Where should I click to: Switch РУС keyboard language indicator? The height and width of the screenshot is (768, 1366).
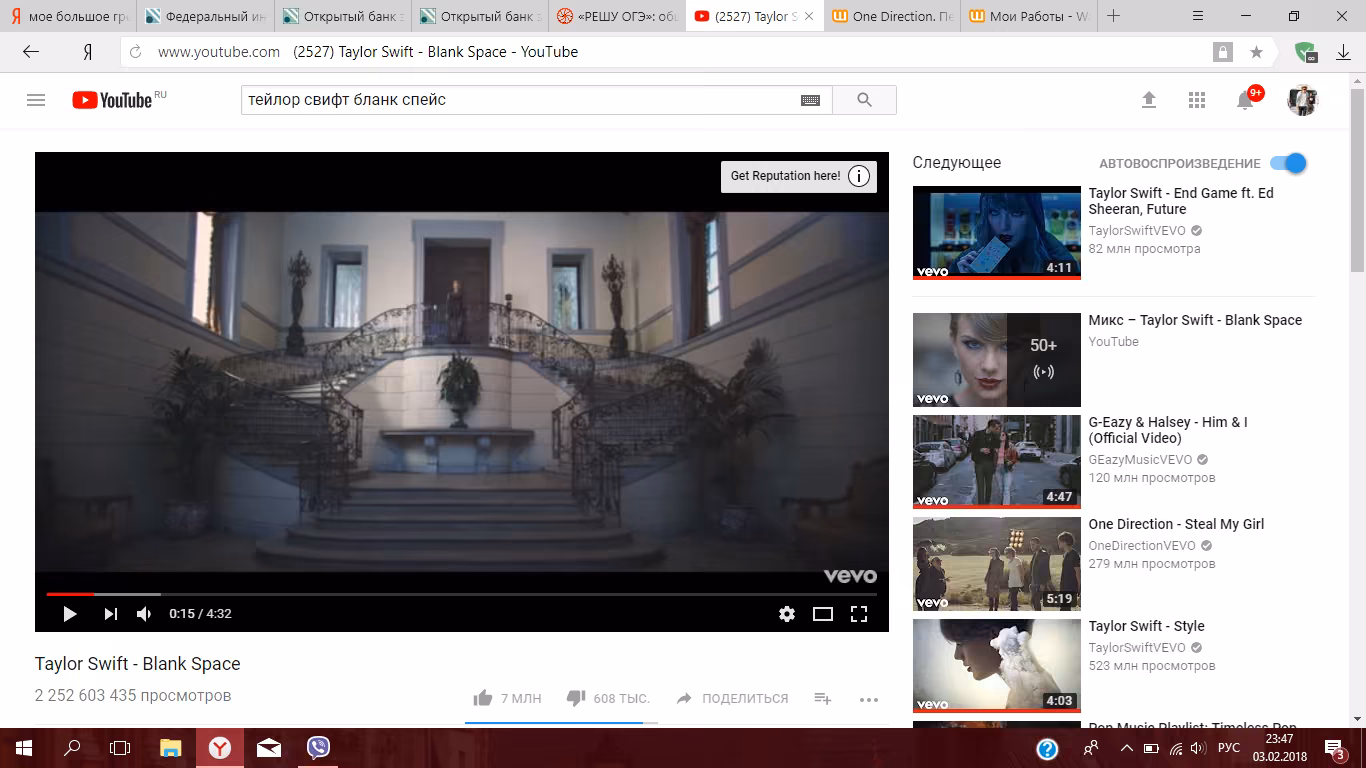(x=1229, y=748)
